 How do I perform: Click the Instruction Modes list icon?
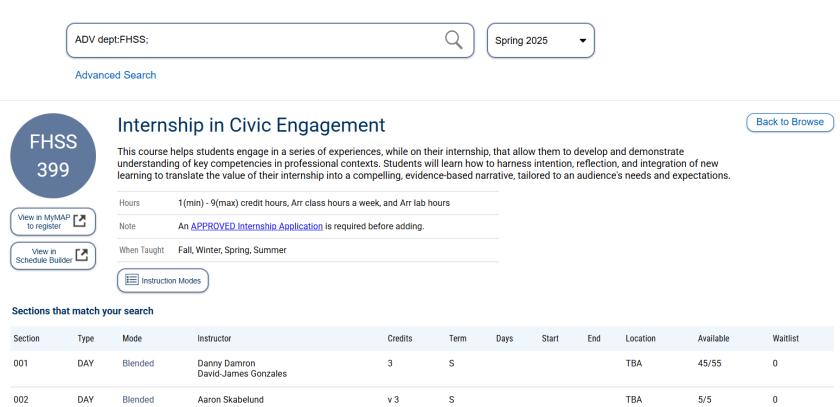click(x=131, y=281)
